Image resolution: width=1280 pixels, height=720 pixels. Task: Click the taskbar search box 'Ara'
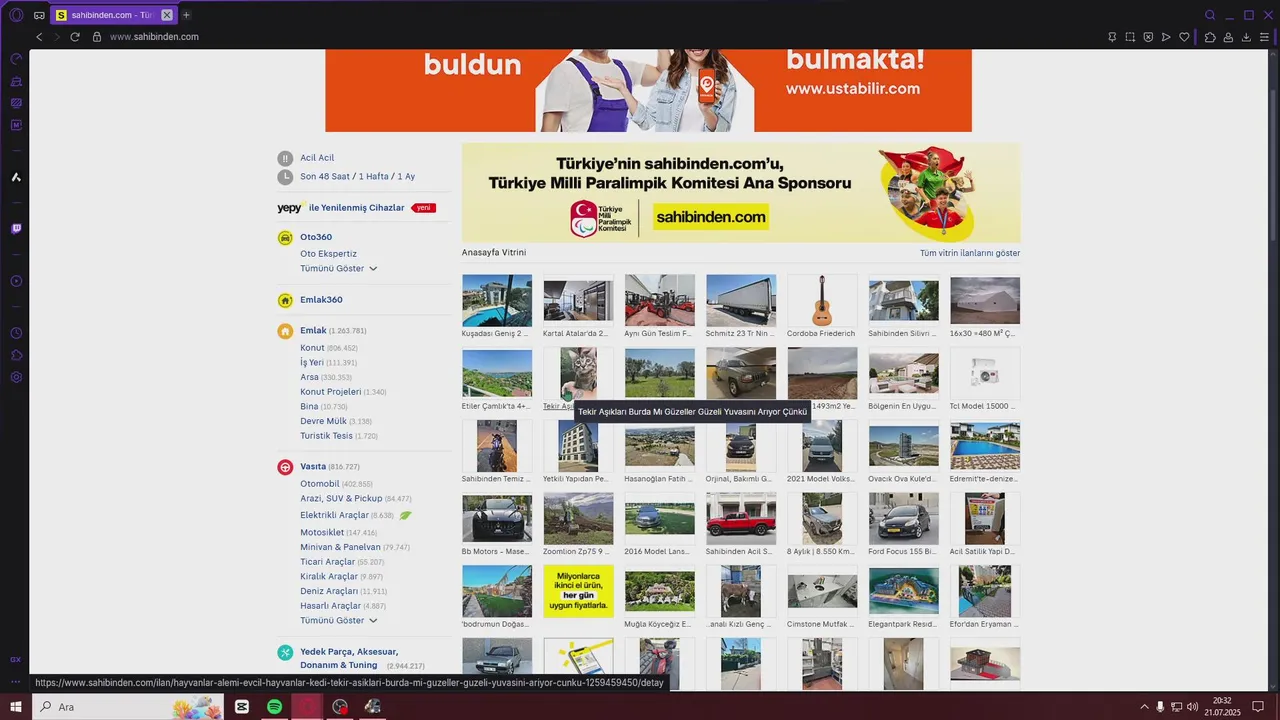(128, 707)
